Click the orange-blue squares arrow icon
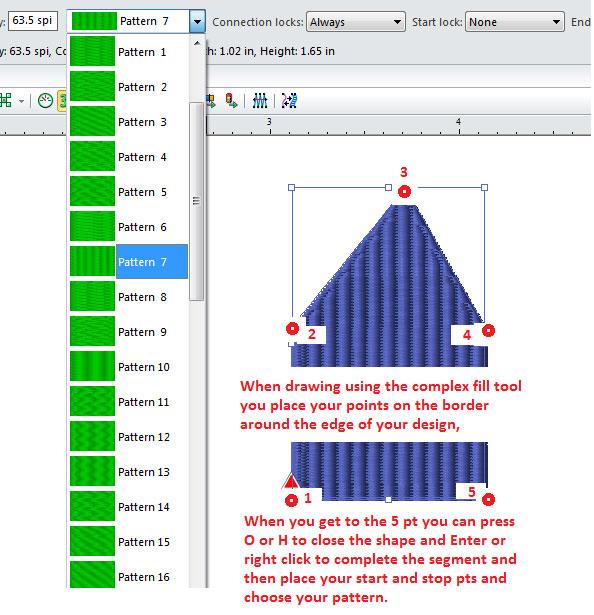The width and height of the screenshot is (594, 615). [211, 101]
